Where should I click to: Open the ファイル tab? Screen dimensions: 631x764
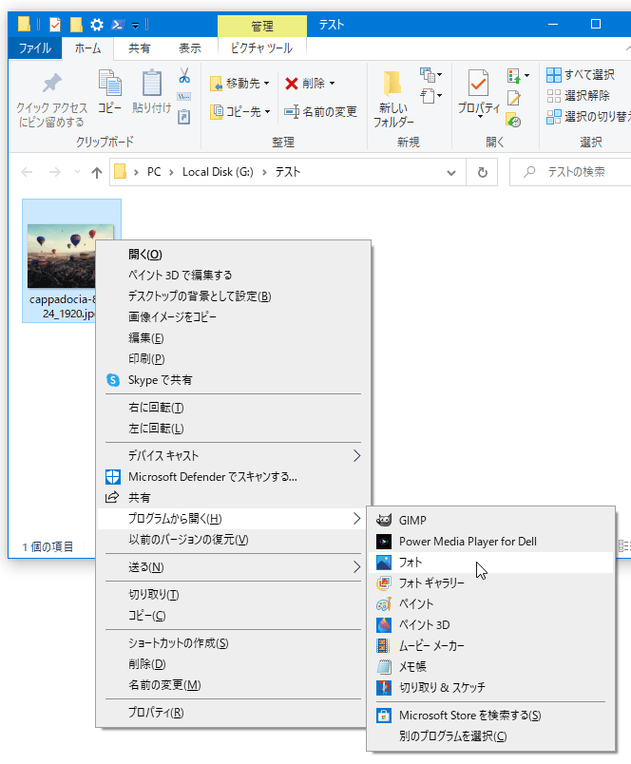[x=35, y=48]
